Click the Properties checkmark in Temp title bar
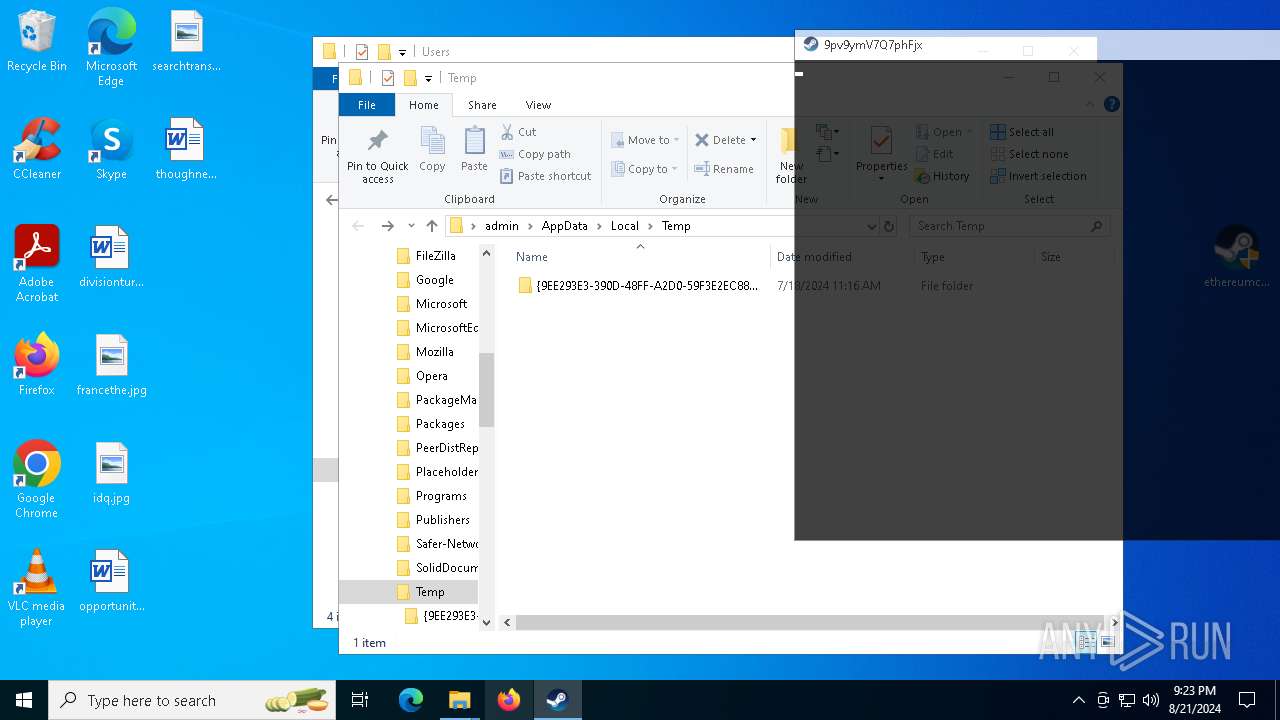Image resolution: width=1280 pixels, height=720 pixels. point(387,78)
